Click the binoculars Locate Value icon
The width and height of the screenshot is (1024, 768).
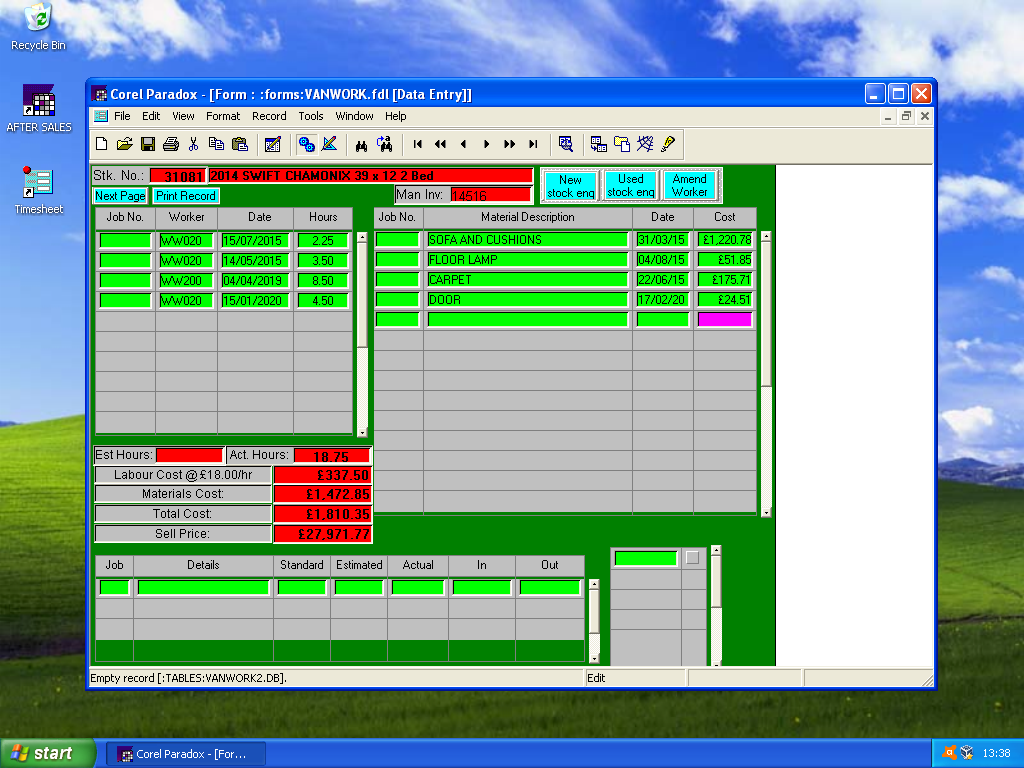(361, 144)
